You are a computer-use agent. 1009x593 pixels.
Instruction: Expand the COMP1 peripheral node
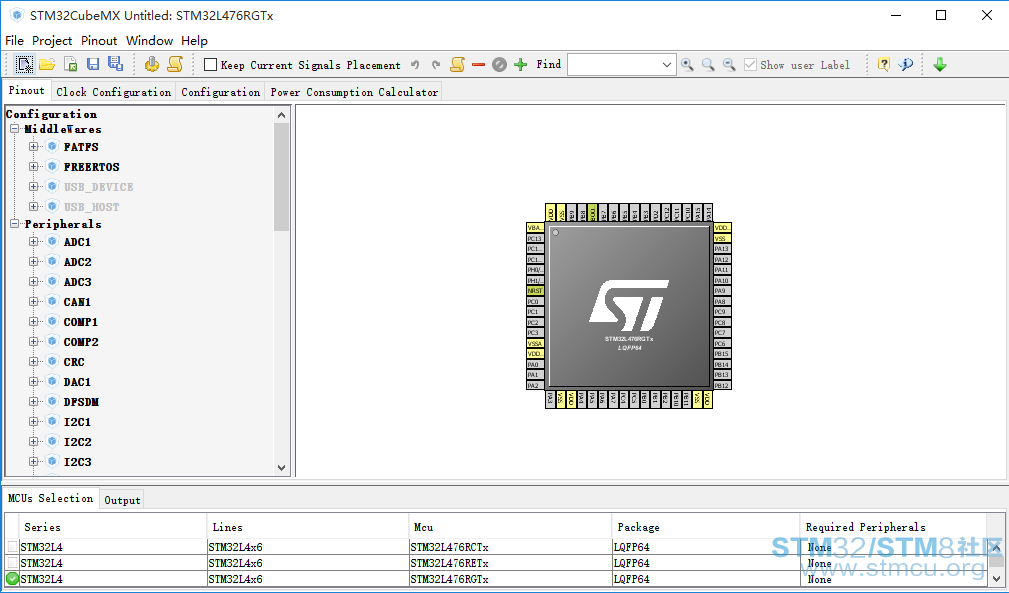point(33,322)
